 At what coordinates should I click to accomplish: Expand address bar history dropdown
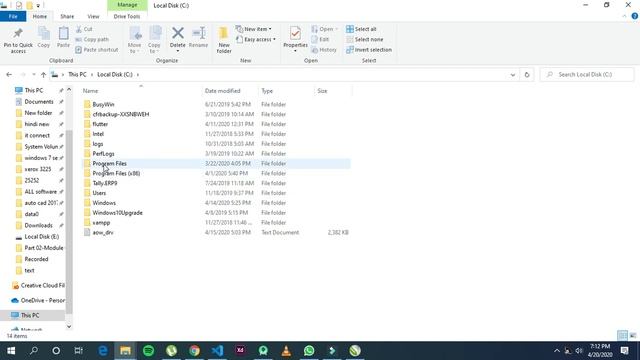click(x=513, y=75)
